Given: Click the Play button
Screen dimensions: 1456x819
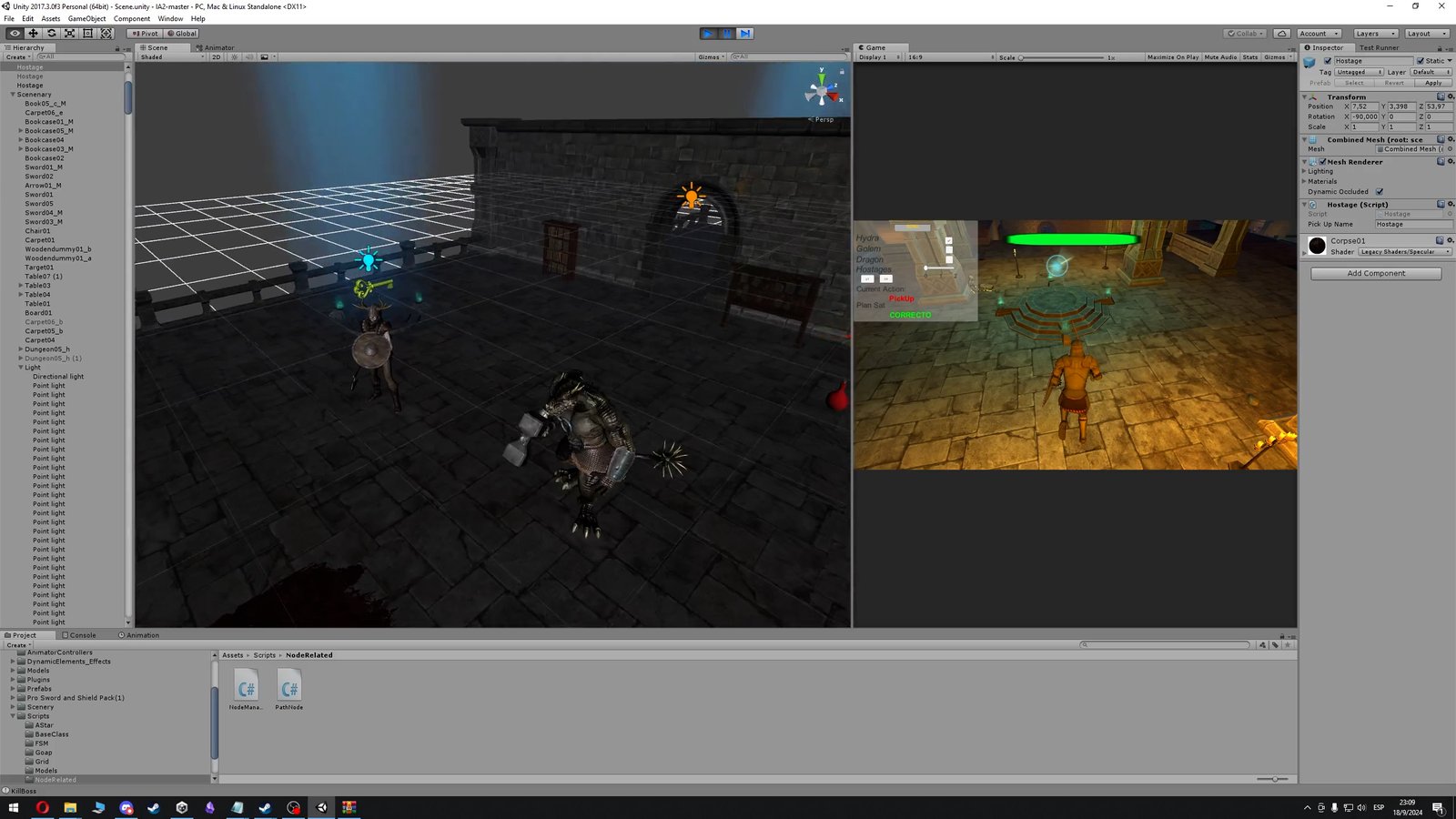Looking at the screenshot, I should click(708, 34).
